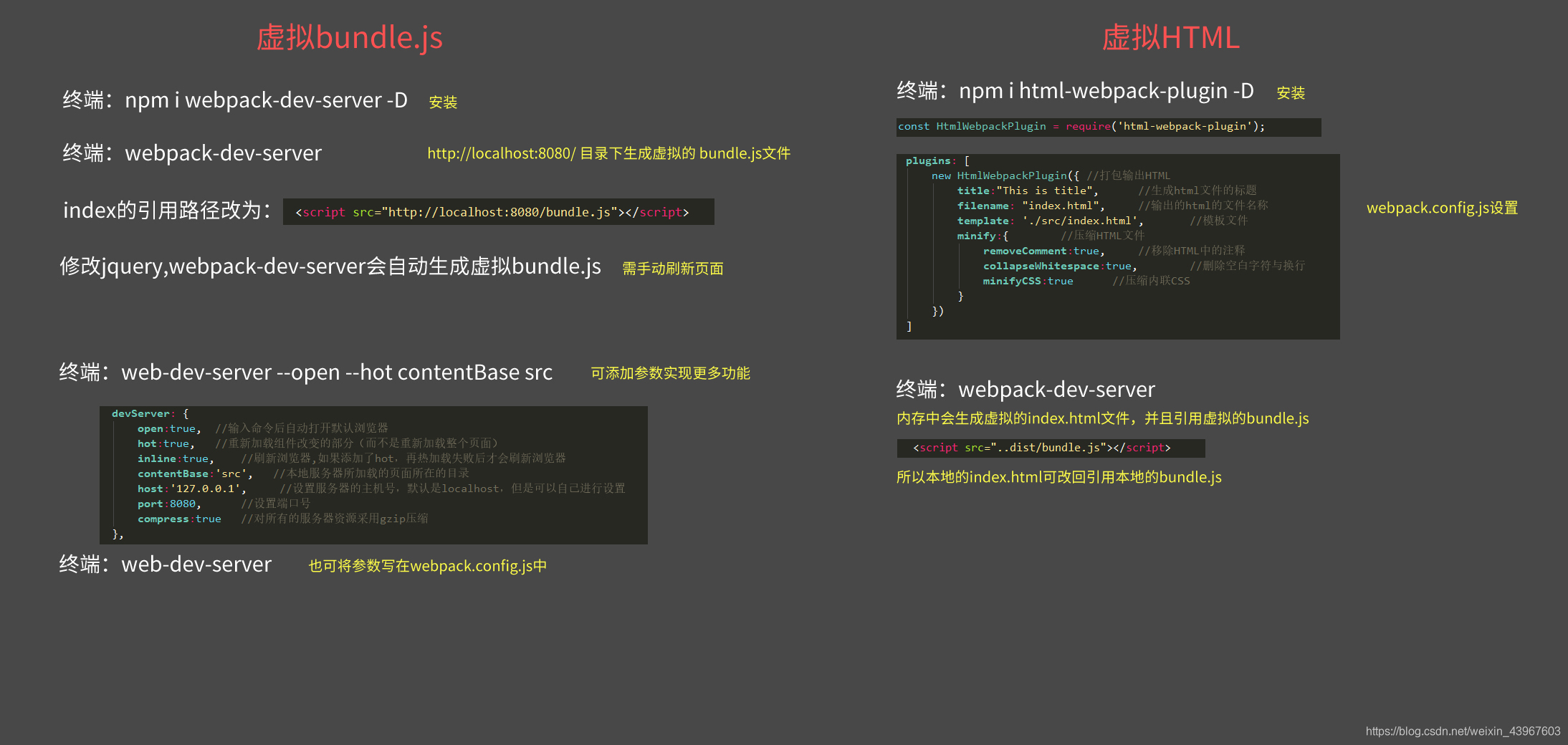Click the new HtmlWebpackPlugin({ code line

1051,176
